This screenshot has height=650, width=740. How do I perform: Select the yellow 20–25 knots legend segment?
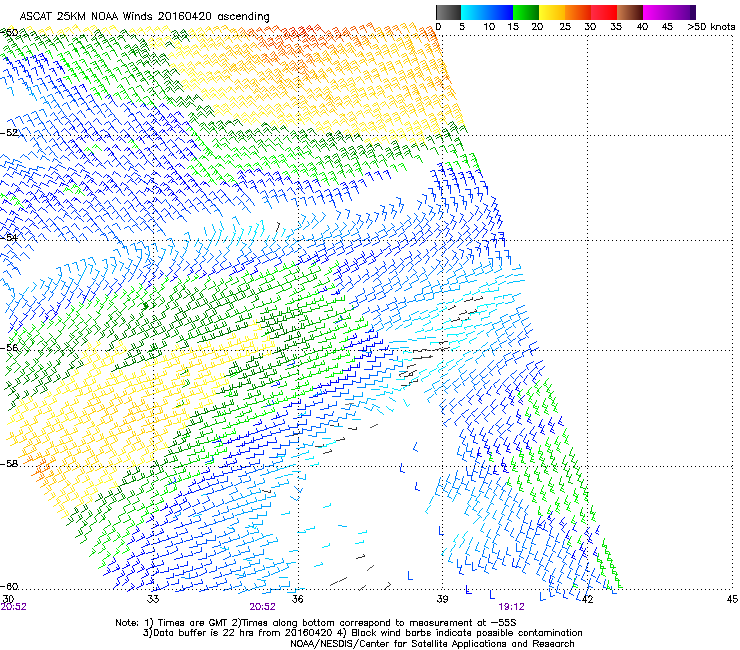pyautogui.click(x=552, y=12)
